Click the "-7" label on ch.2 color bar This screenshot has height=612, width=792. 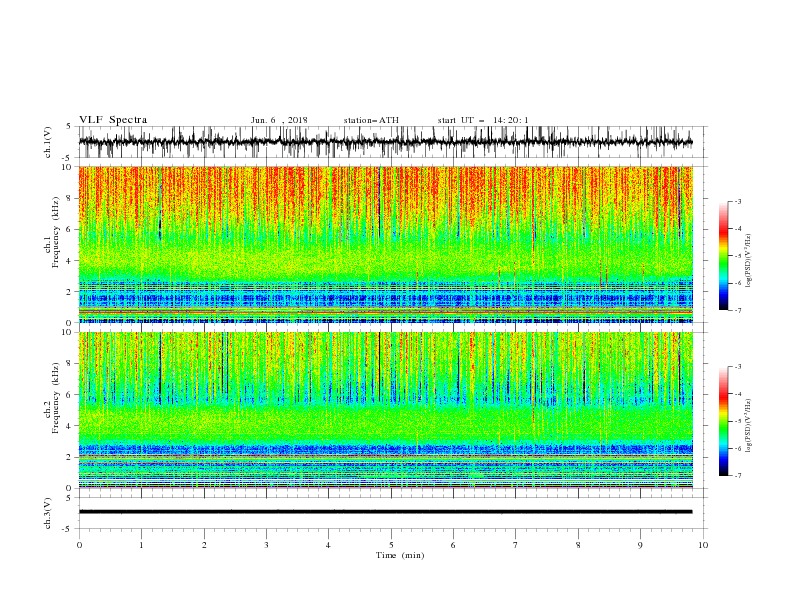(738, 475)
